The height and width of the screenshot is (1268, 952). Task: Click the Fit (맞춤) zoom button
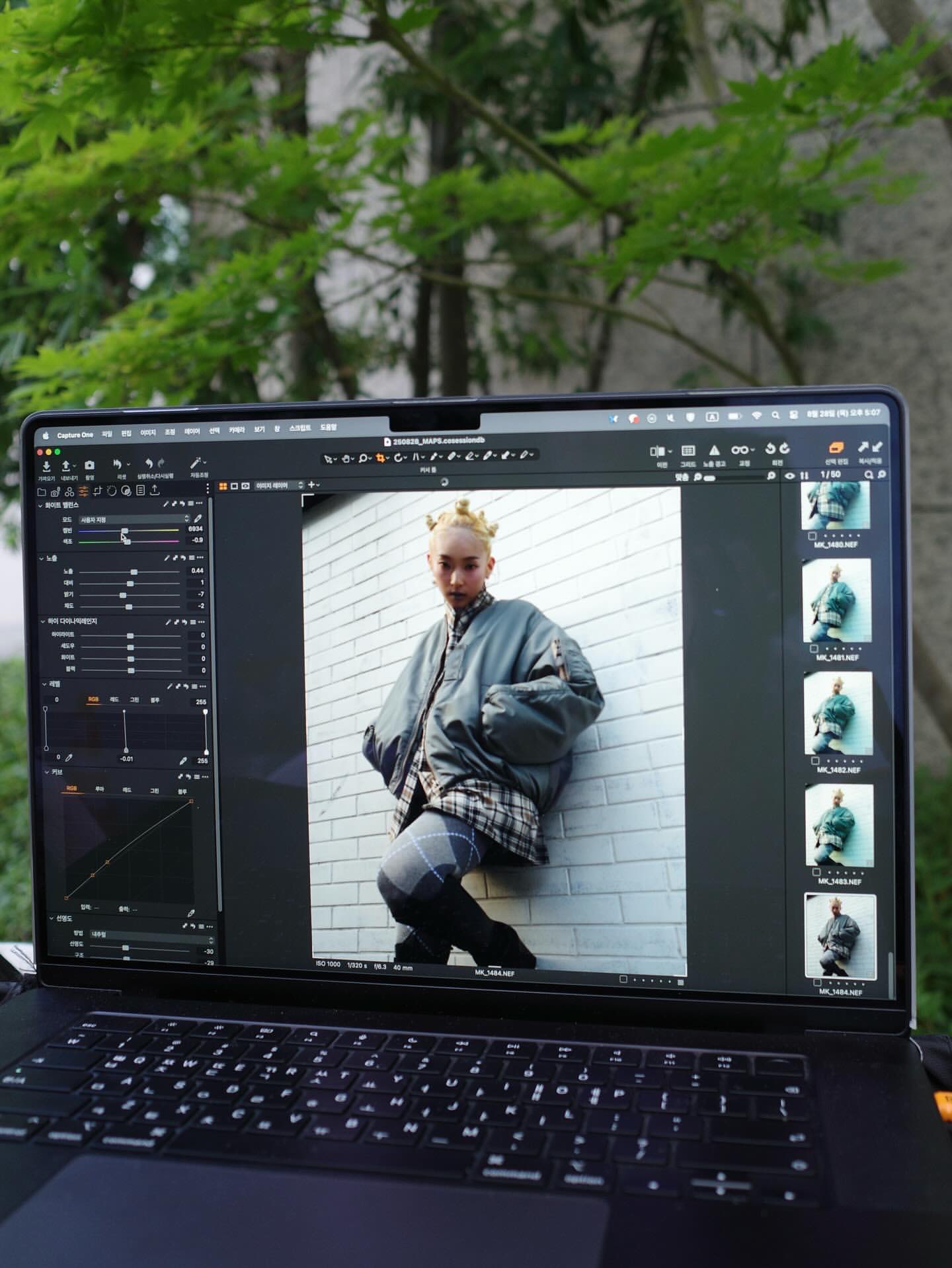pyautogui.click(x=682, y=477)
